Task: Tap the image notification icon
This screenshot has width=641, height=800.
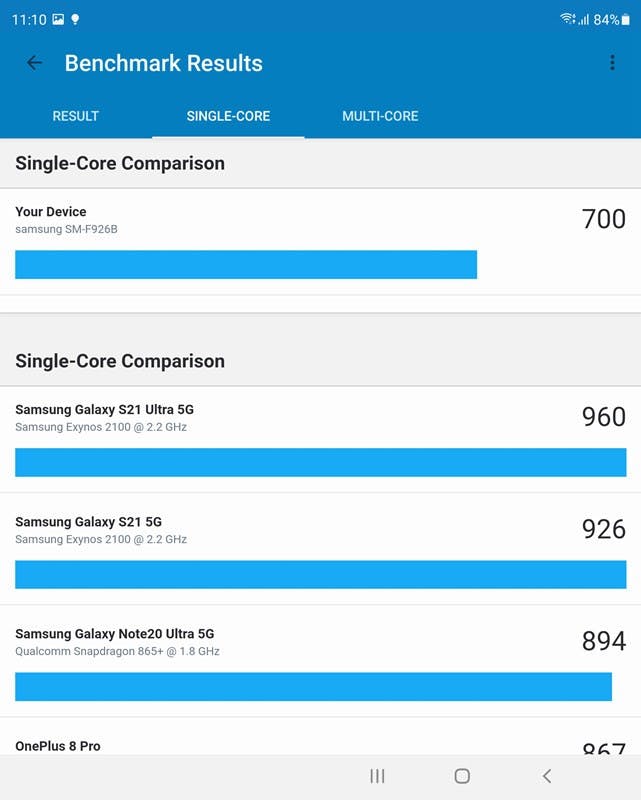Action: (x=58, y=19)
